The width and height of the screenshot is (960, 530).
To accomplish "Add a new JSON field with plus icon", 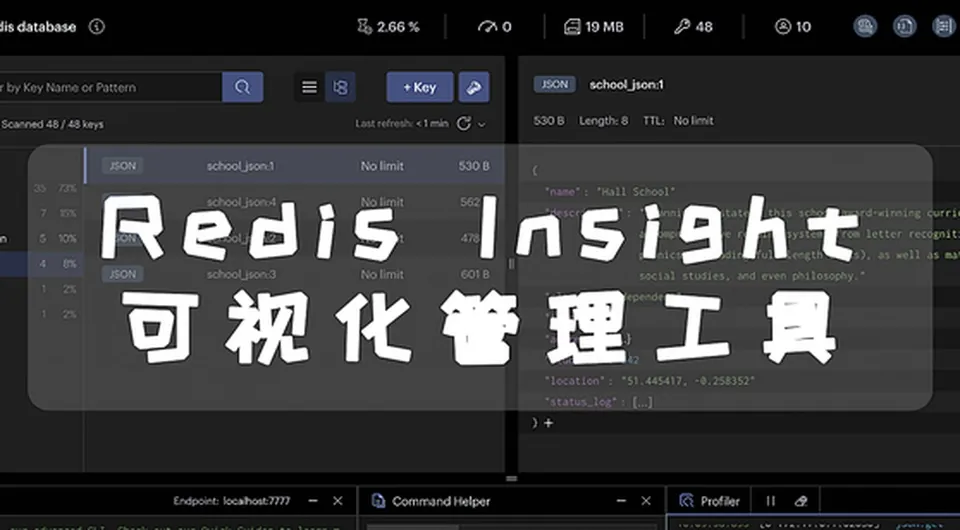I will 549,423.
